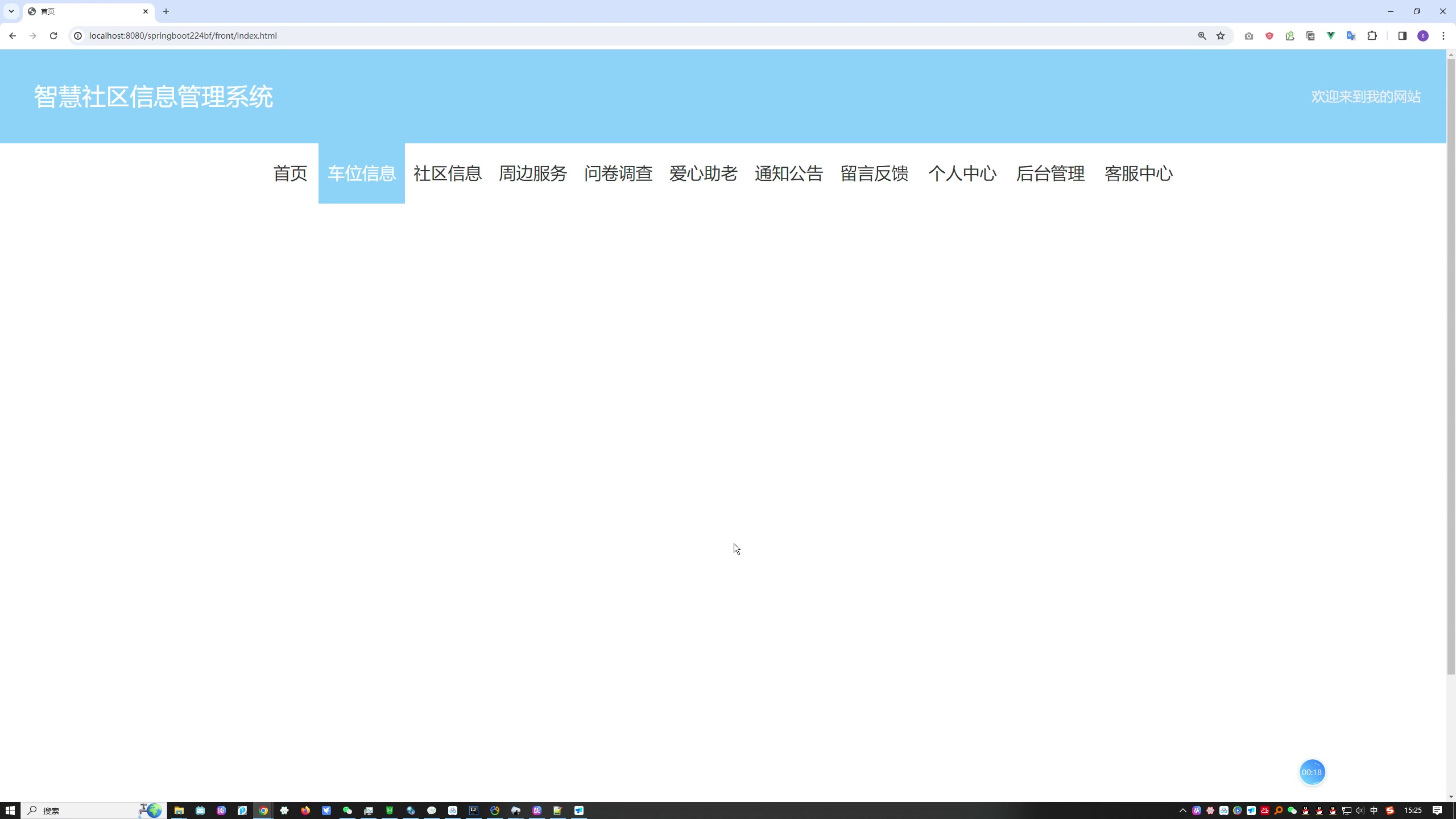This screenshot has height=819, width=1456.
Task: Open network status in system tray
Action: [1346, 810]
